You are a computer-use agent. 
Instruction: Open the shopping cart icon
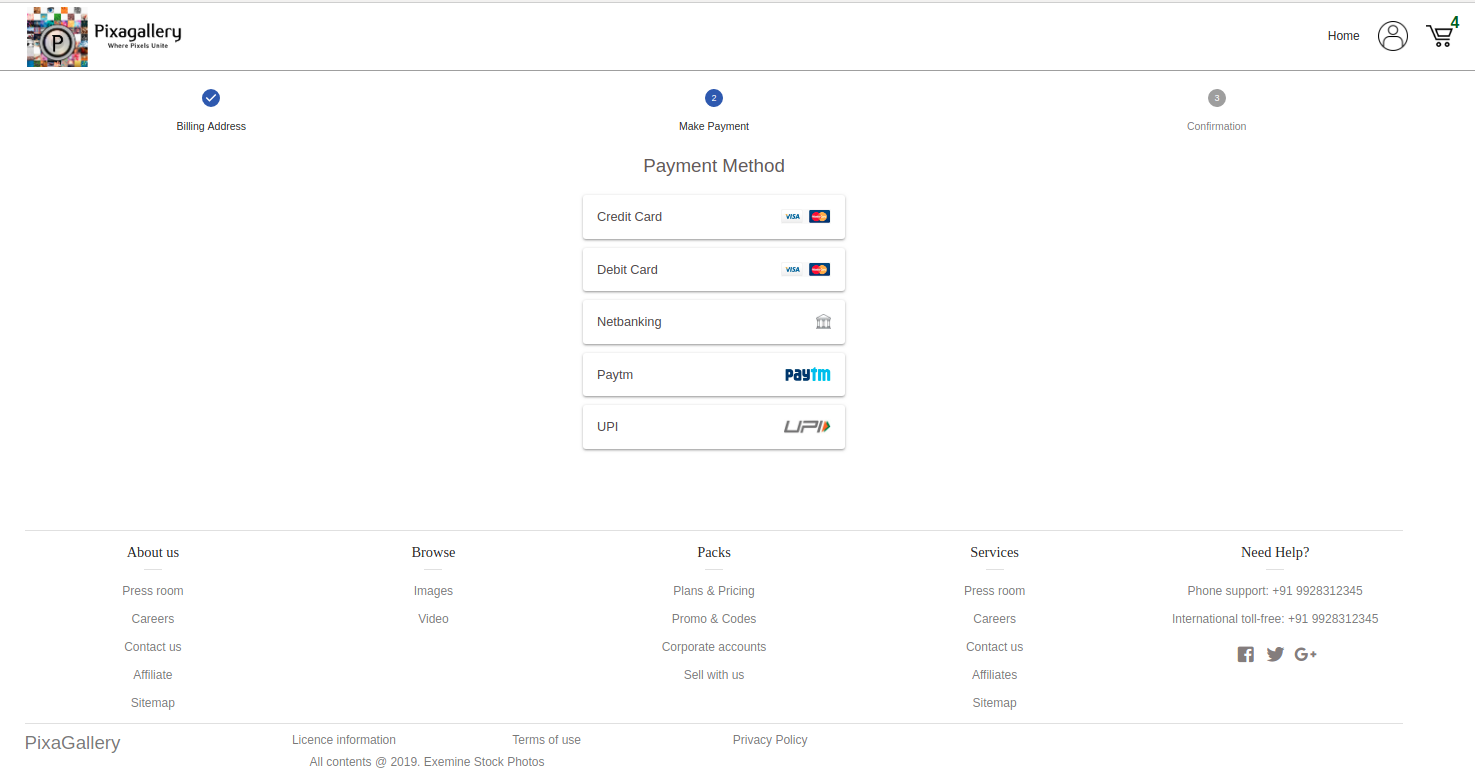[x=1439, y=37]
